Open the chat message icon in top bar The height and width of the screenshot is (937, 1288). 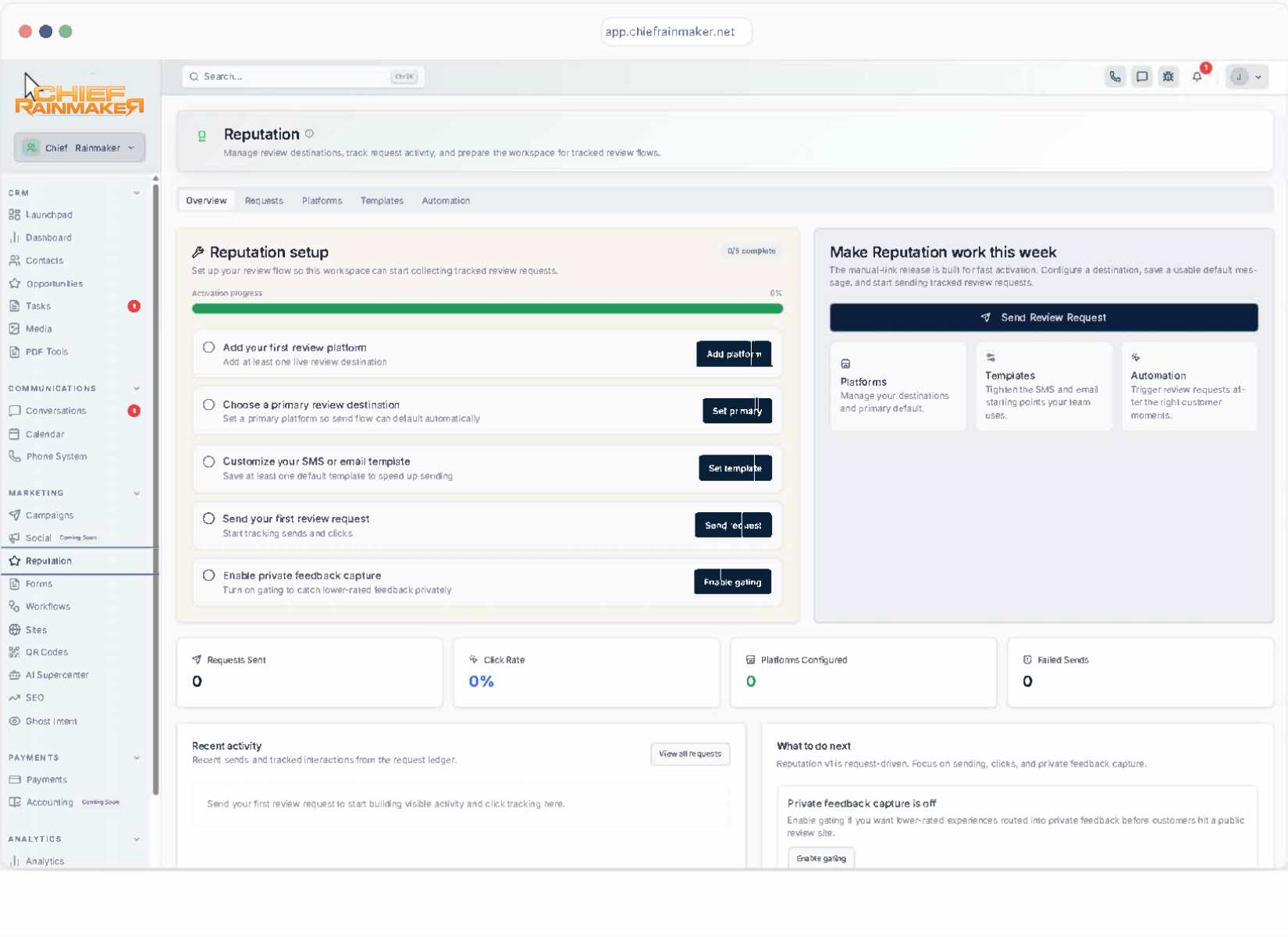pyautogui.click(x=1141, y=77)
